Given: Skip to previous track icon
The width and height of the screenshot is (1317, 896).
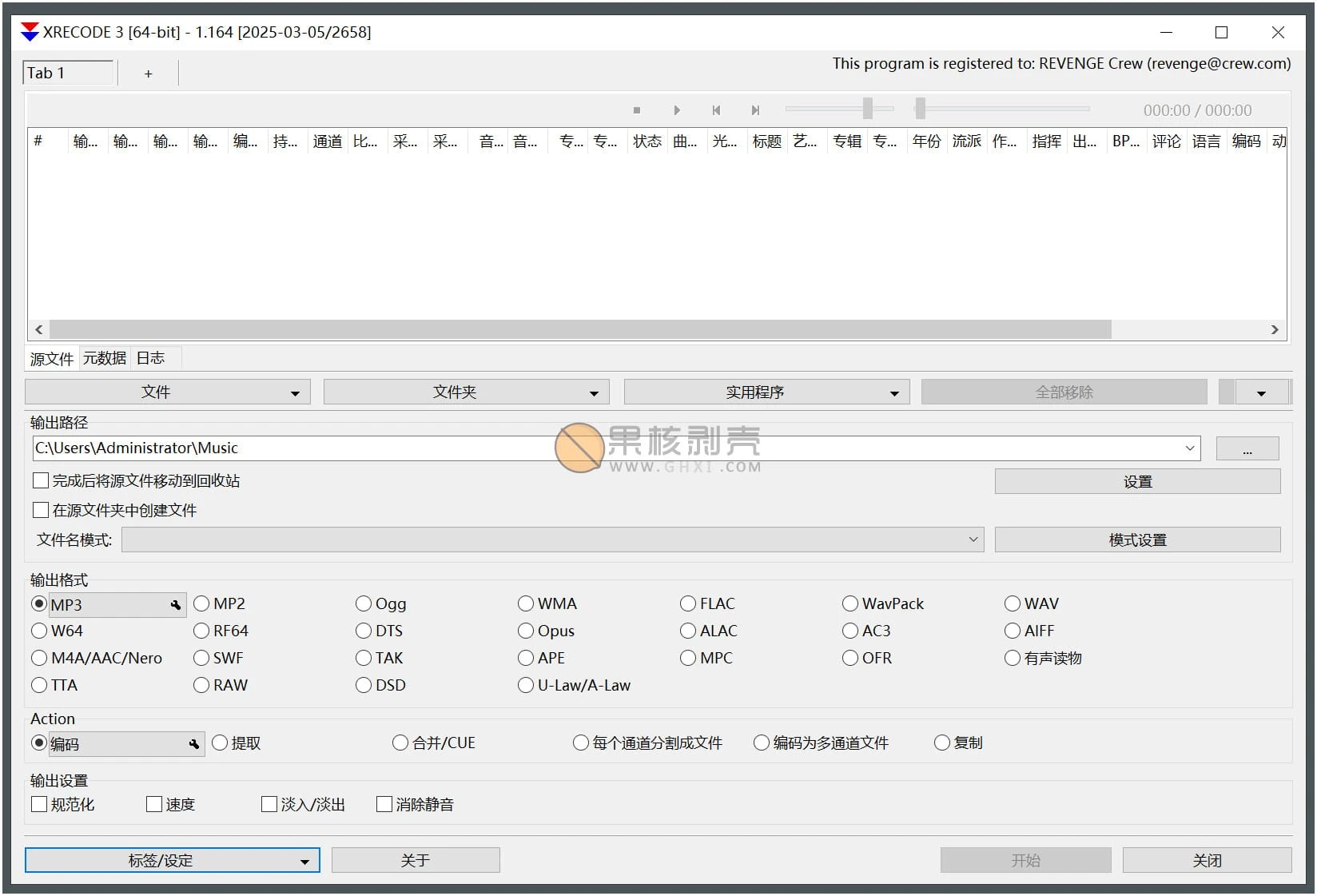Looking at the screenshot, I should click(x=716, y=110).
